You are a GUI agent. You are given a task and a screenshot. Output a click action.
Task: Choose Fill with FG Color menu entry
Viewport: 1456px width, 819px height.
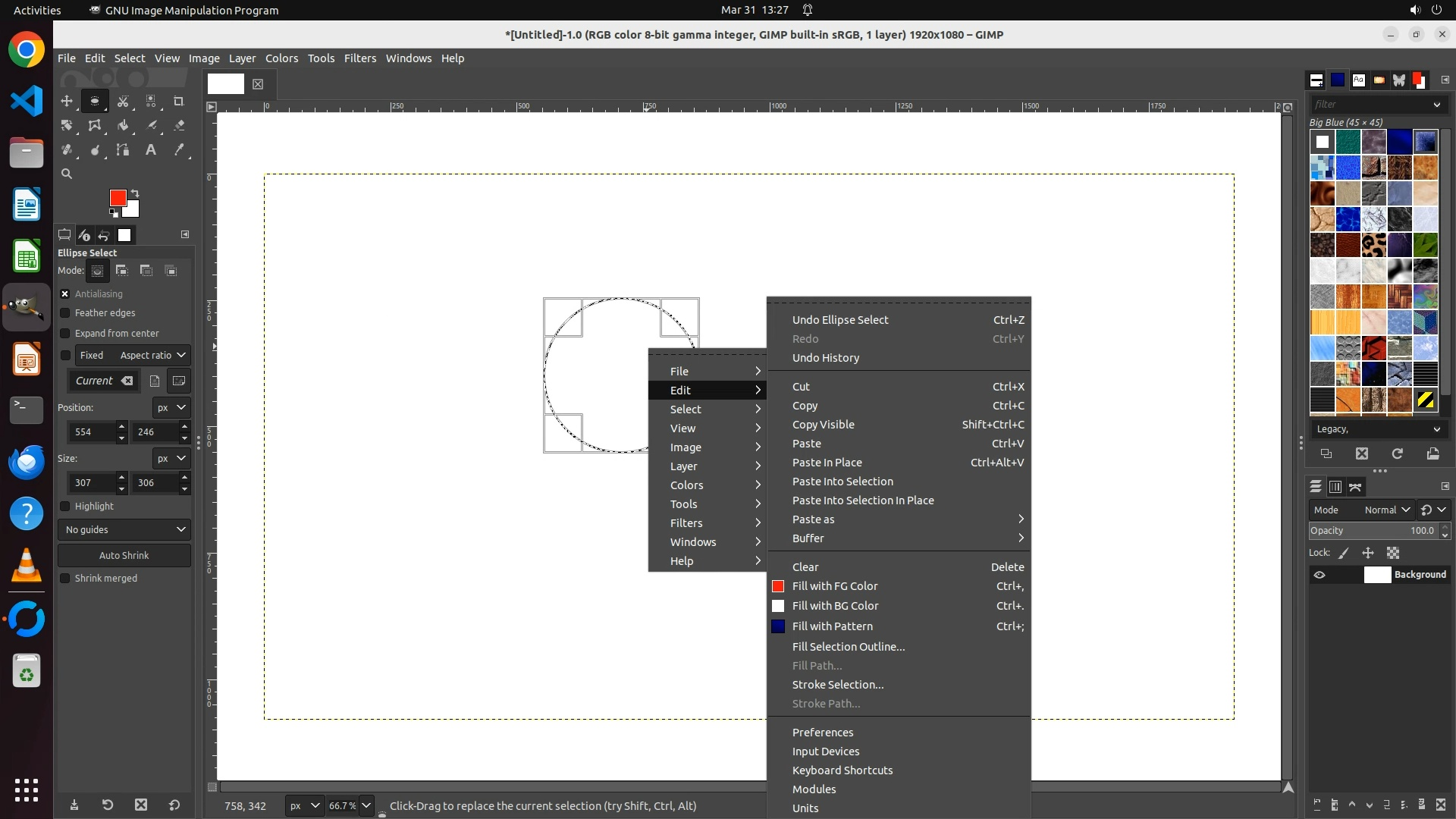(834, 586)
